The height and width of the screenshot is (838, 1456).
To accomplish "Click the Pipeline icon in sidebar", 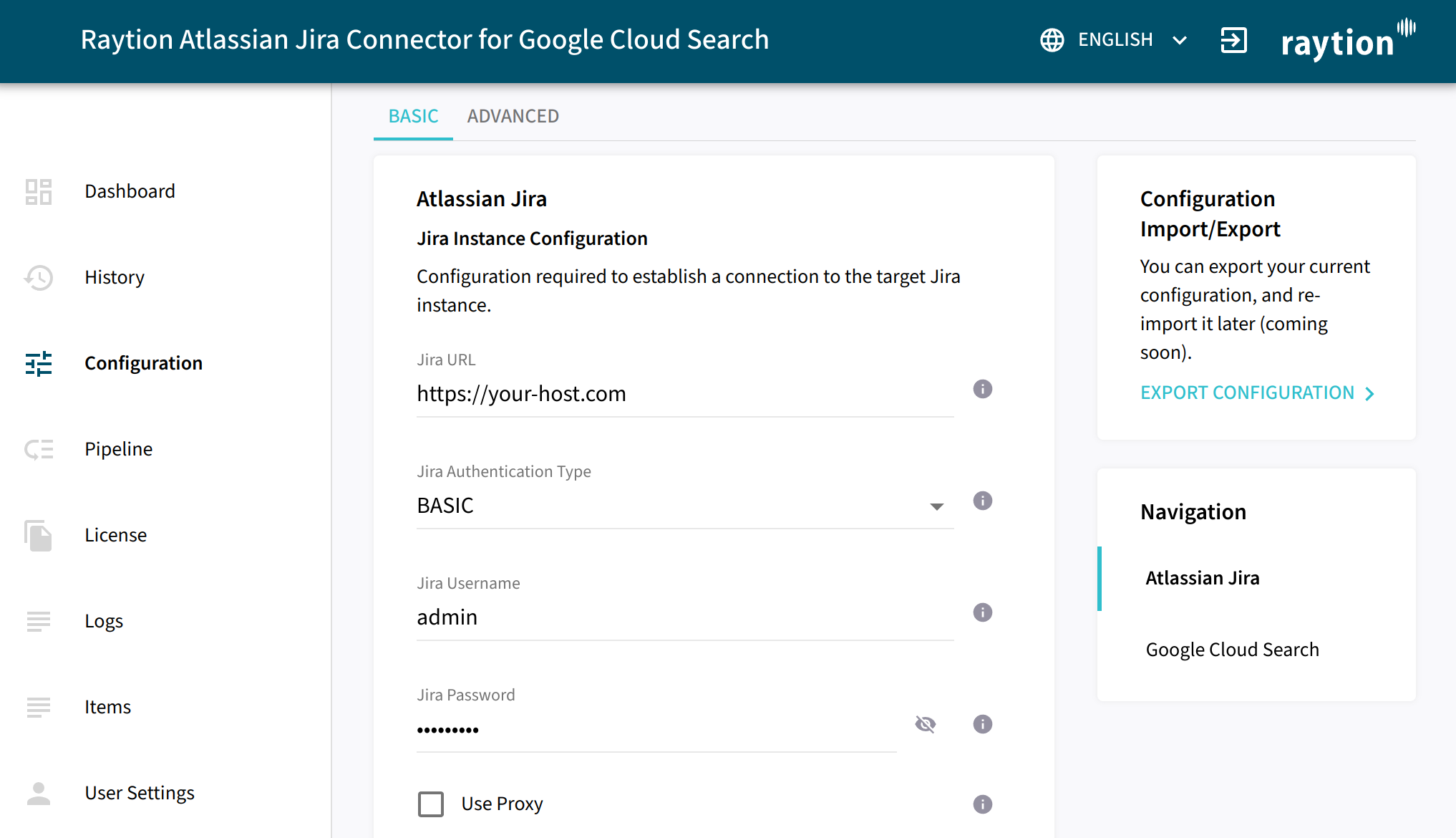I will point(39,449).
